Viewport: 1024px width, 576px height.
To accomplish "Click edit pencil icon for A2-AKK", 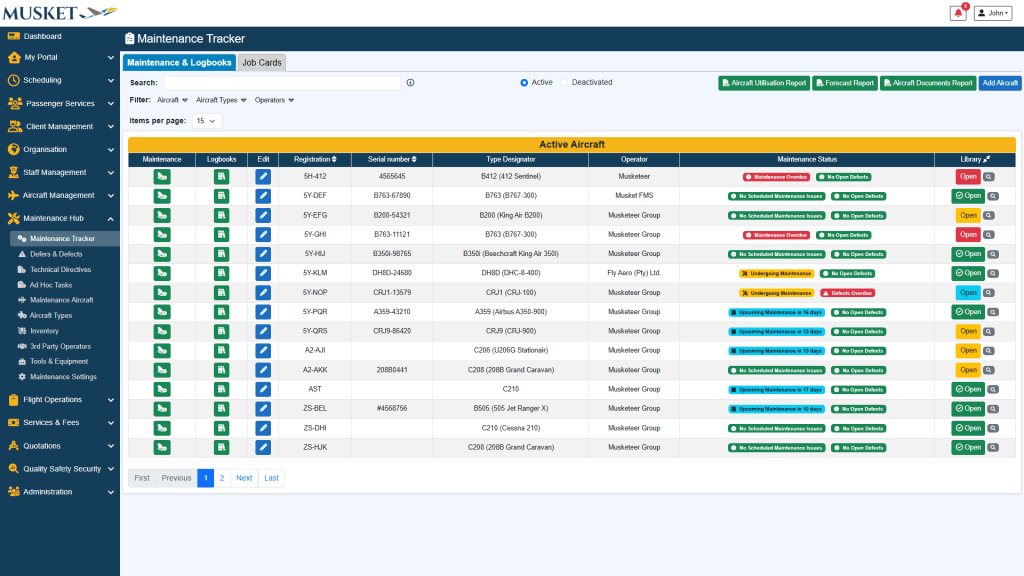I will coord(263,370).
